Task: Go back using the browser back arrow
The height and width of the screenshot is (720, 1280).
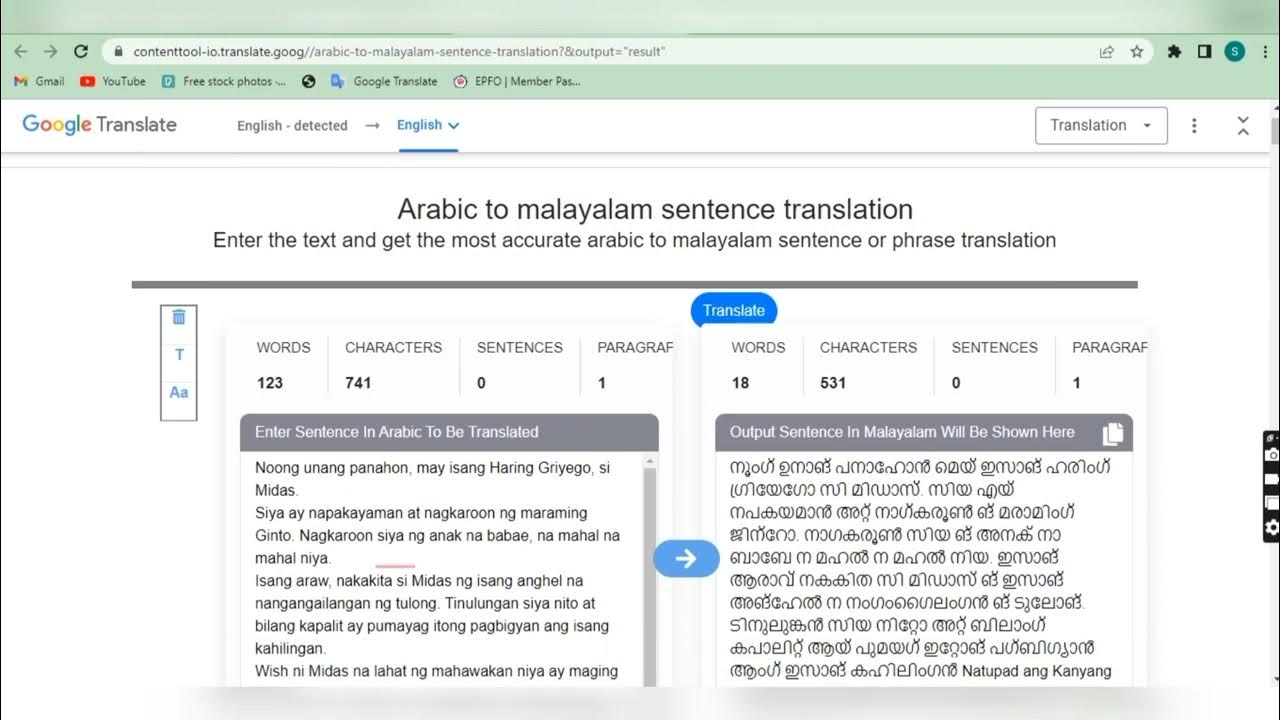Action: 21,51
